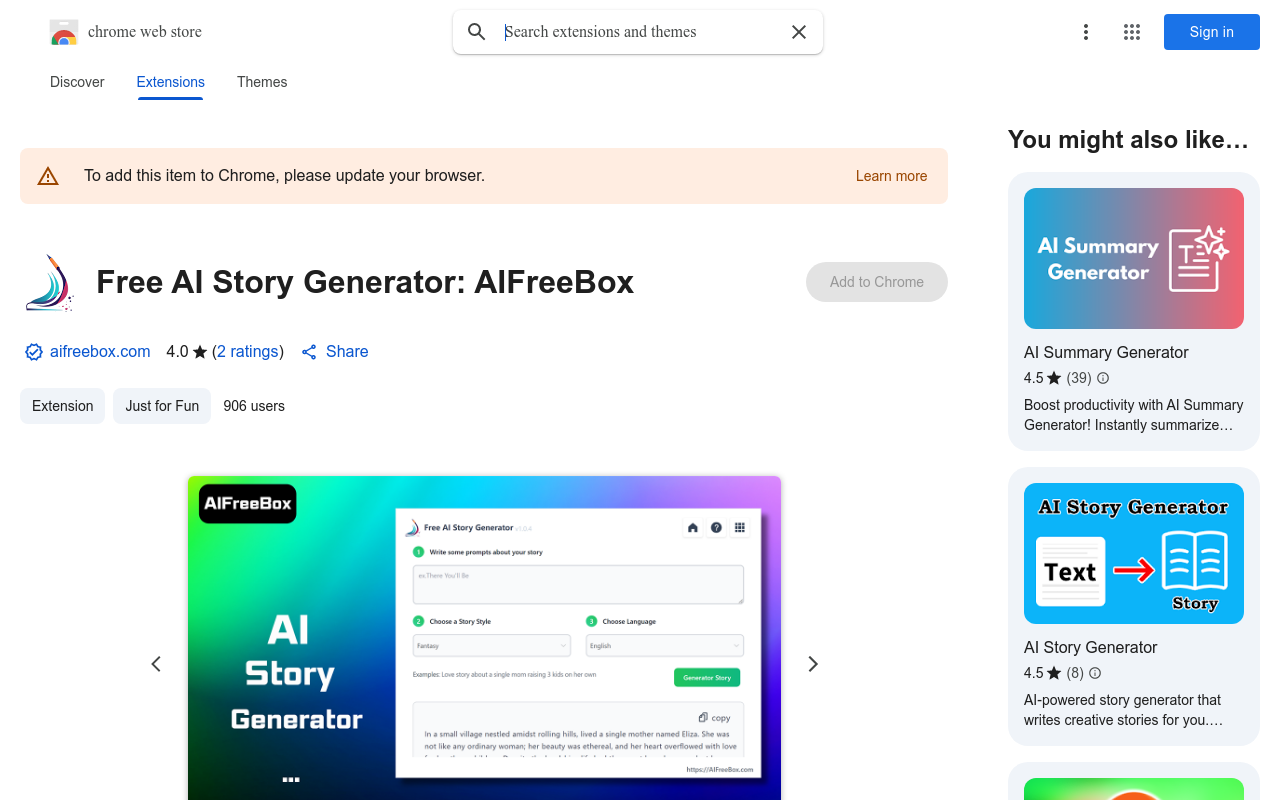Go to the Discover tab
Viewport: 1280px width, 800px height.
tap(77, 82)
